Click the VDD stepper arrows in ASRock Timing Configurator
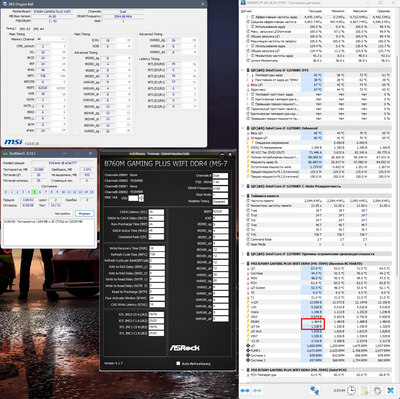The height and width of the screenshot is (399, 400). coord(141,198)
